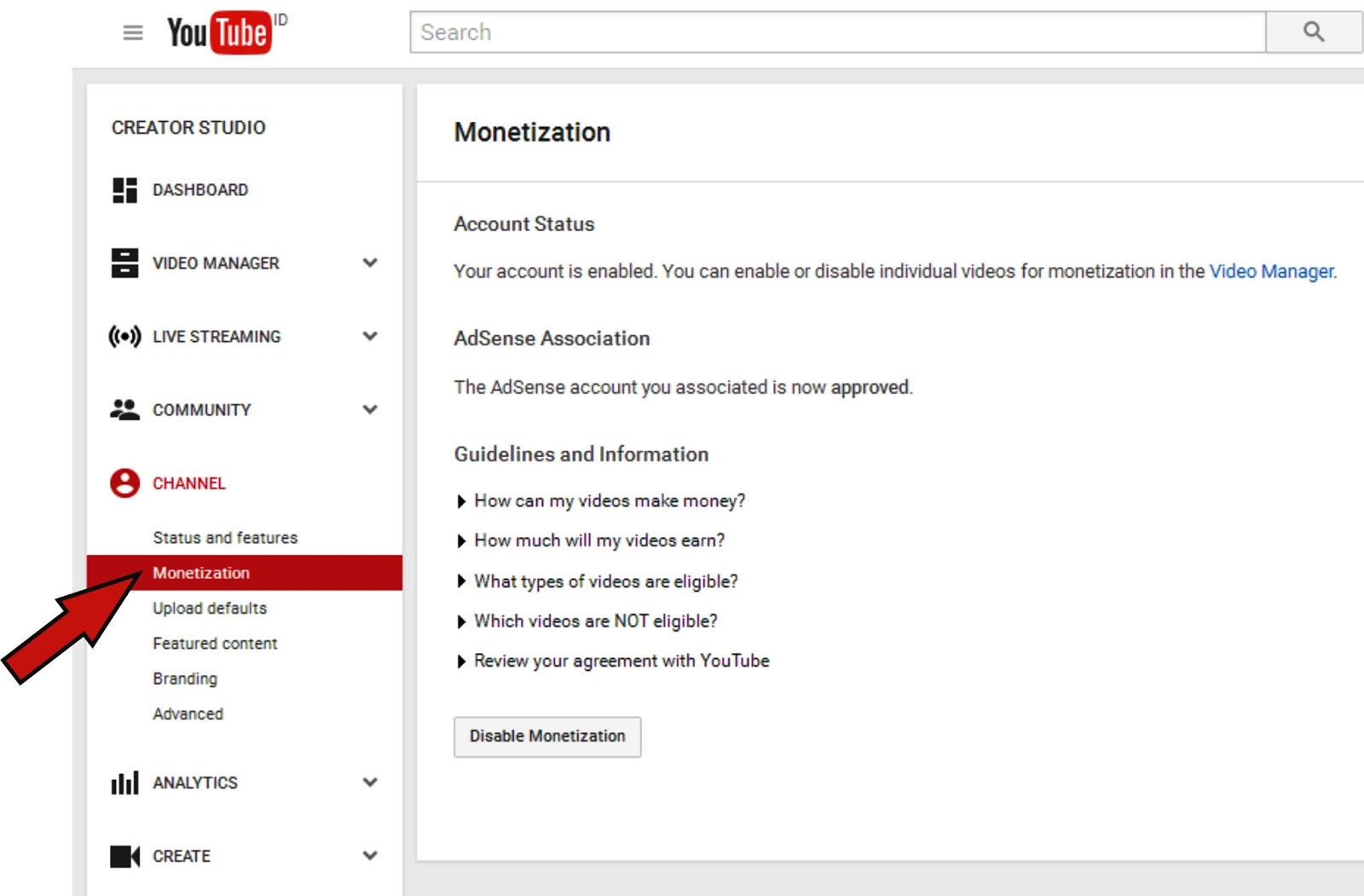Open Featured content submenu item
Viewport: 1364px width, 896px height.
215,644
